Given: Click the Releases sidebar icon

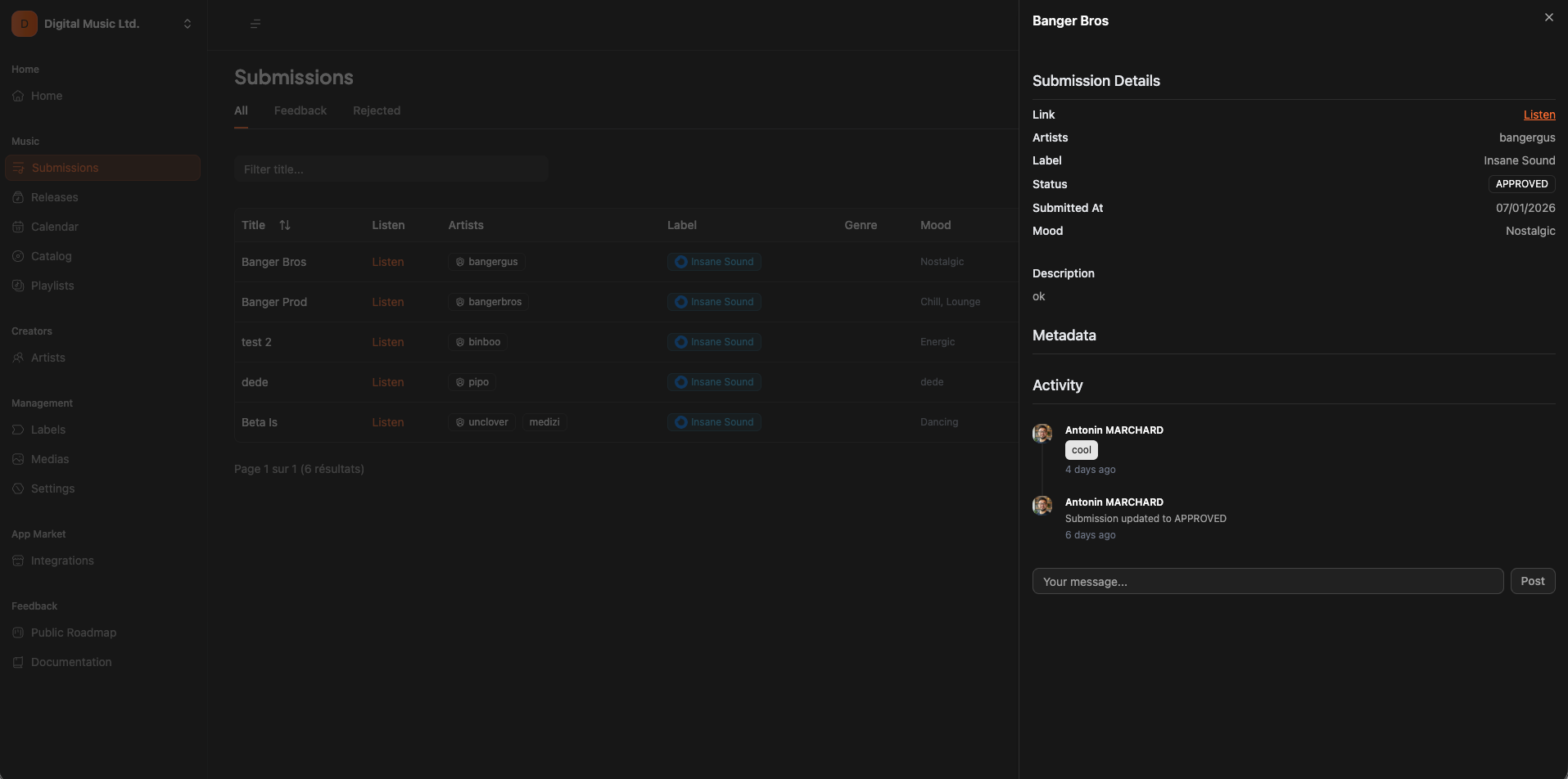Looking at the screenshot, I should tap(18, 197).
